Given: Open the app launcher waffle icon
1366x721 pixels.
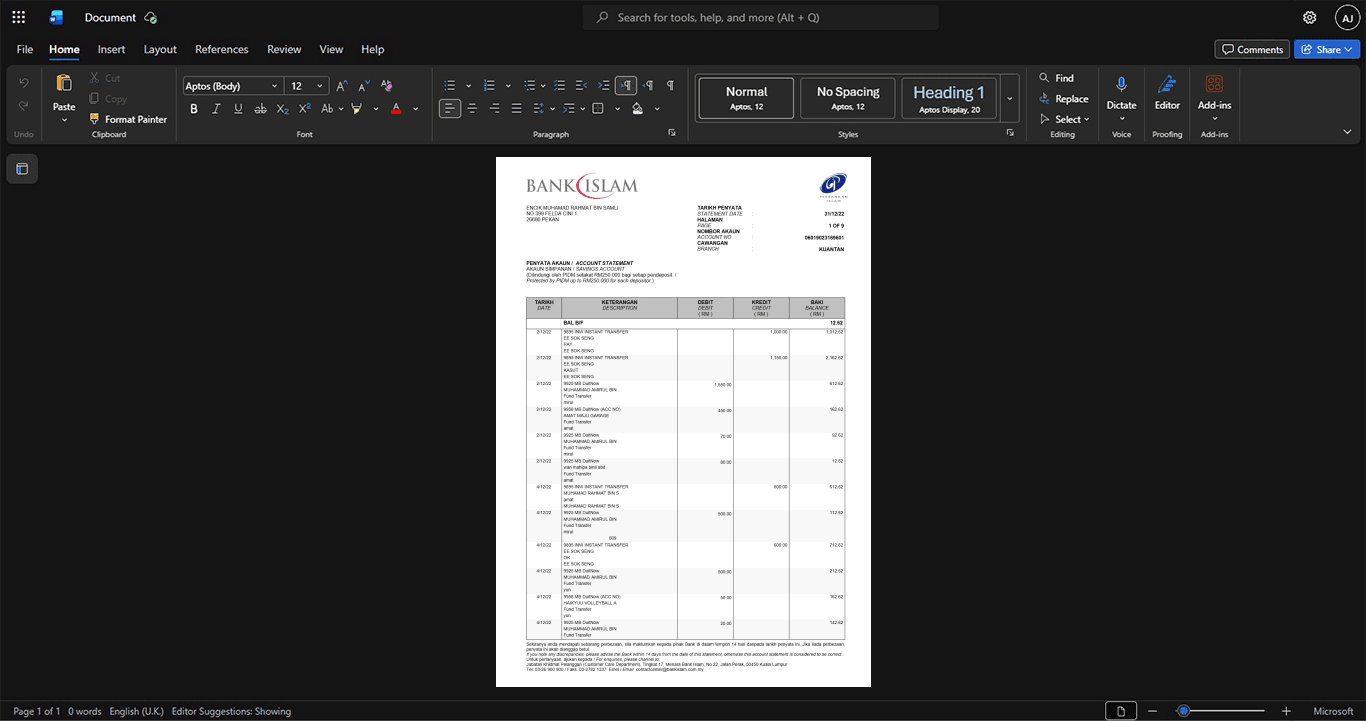Looking at the screenshot, I should pos(18,17).
